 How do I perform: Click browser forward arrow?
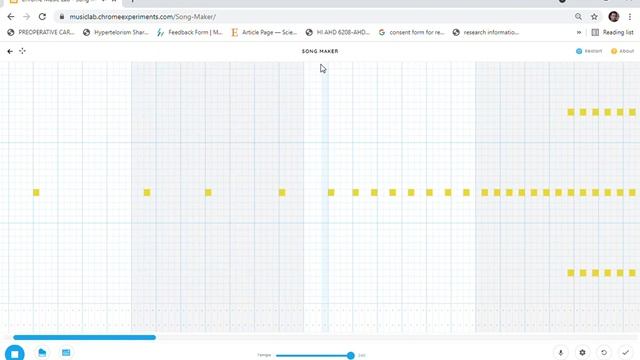pyautogui.click(x=27, y=17)
